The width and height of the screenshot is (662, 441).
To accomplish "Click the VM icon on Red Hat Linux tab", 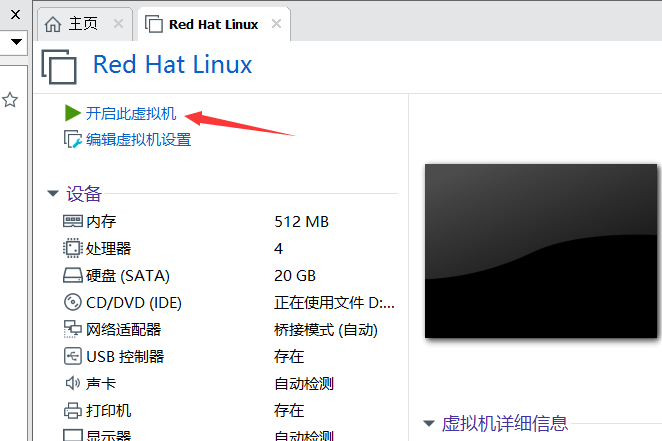I will [154, 24].
